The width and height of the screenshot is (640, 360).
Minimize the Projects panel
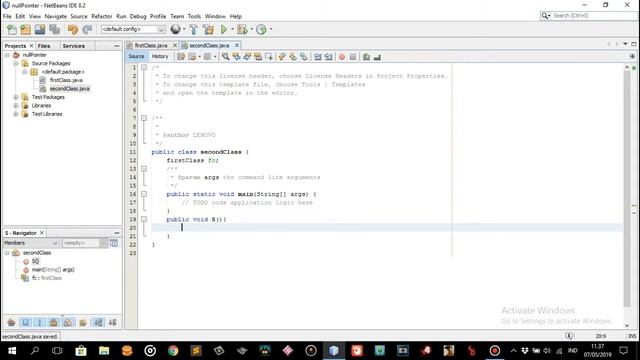117,46
